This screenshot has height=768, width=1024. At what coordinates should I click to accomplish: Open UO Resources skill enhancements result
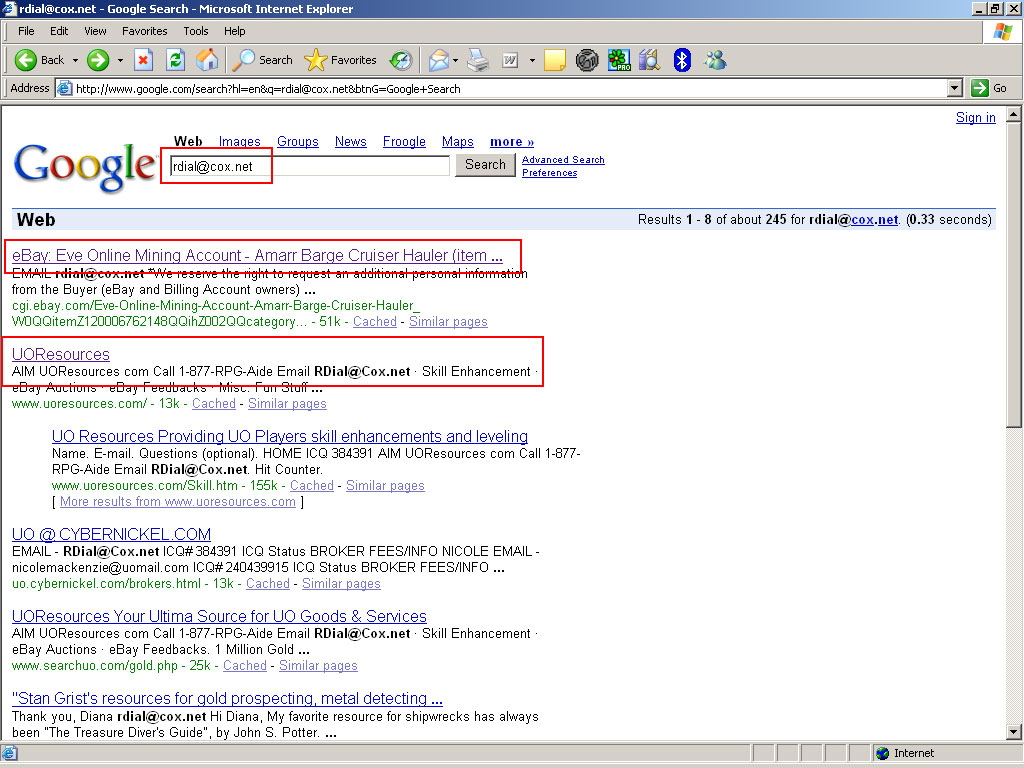tap(290, 436)
